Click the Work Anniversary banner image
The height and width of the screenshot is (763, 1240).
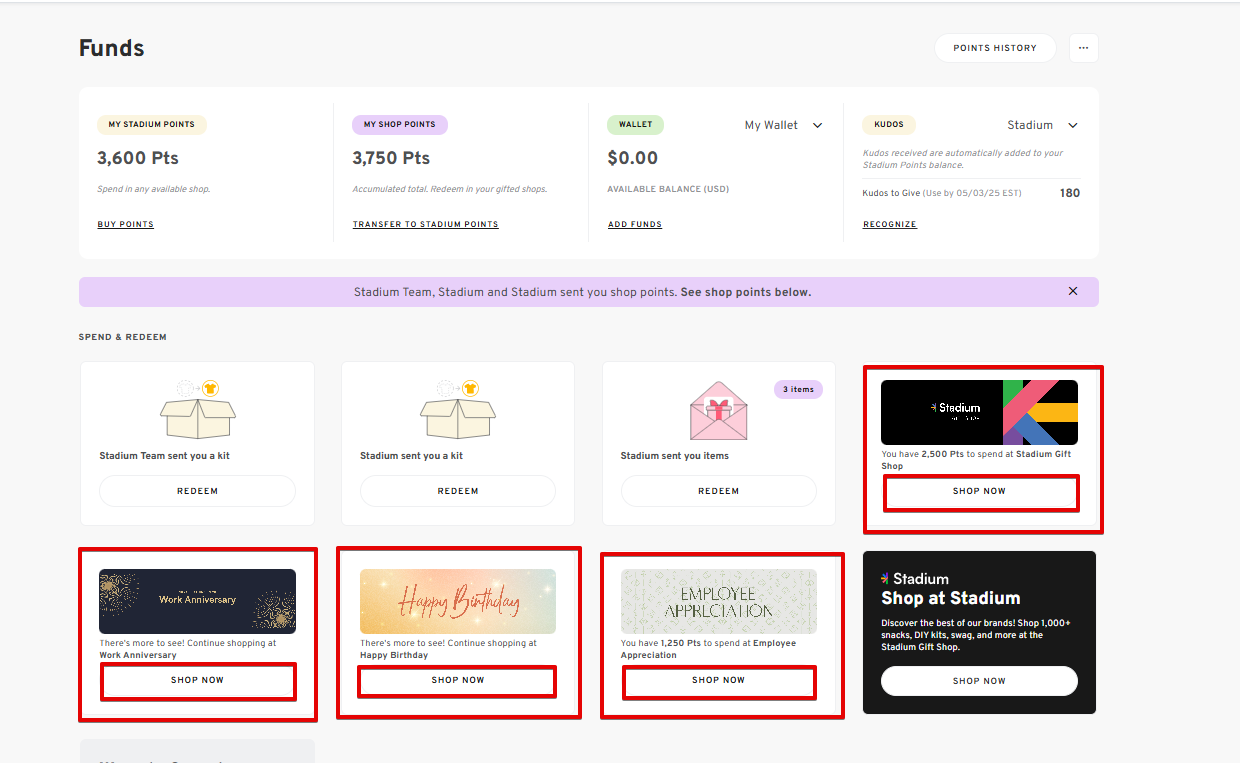[x=197, y=601]
